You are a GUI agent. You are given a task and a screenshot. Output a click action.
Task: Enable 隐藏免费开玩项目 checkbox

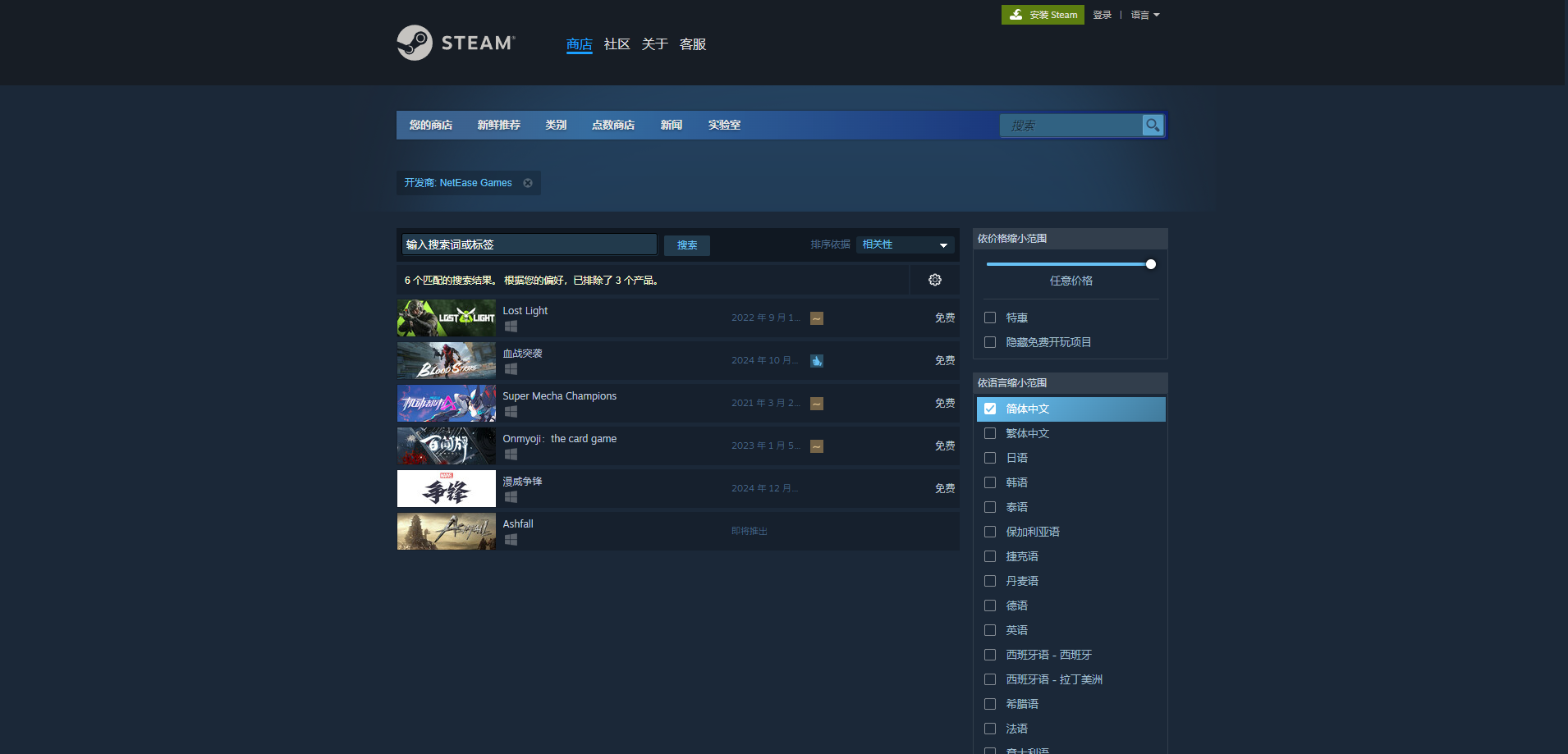(990, 342)
